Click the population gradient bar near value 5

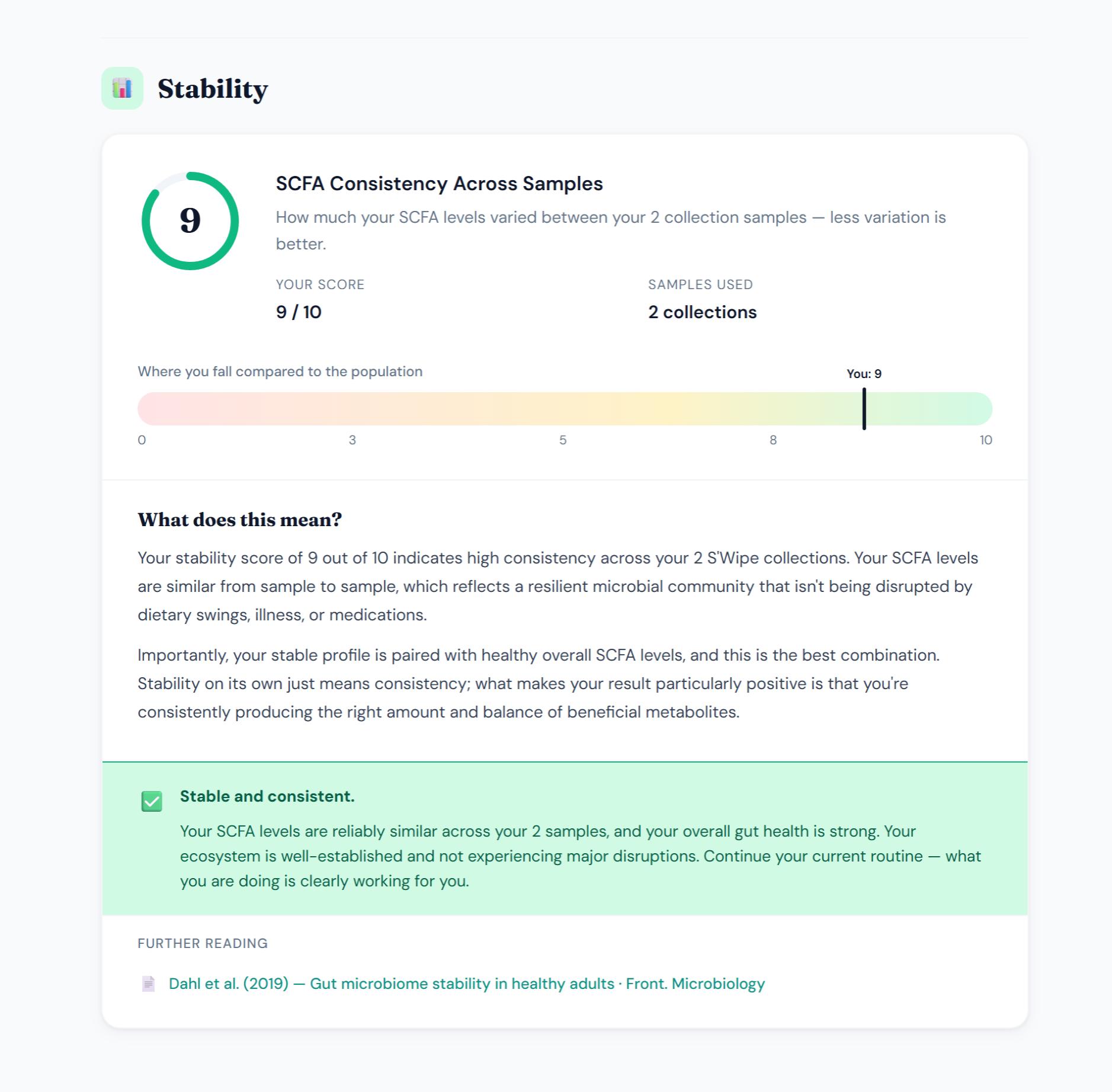point(564,409)
